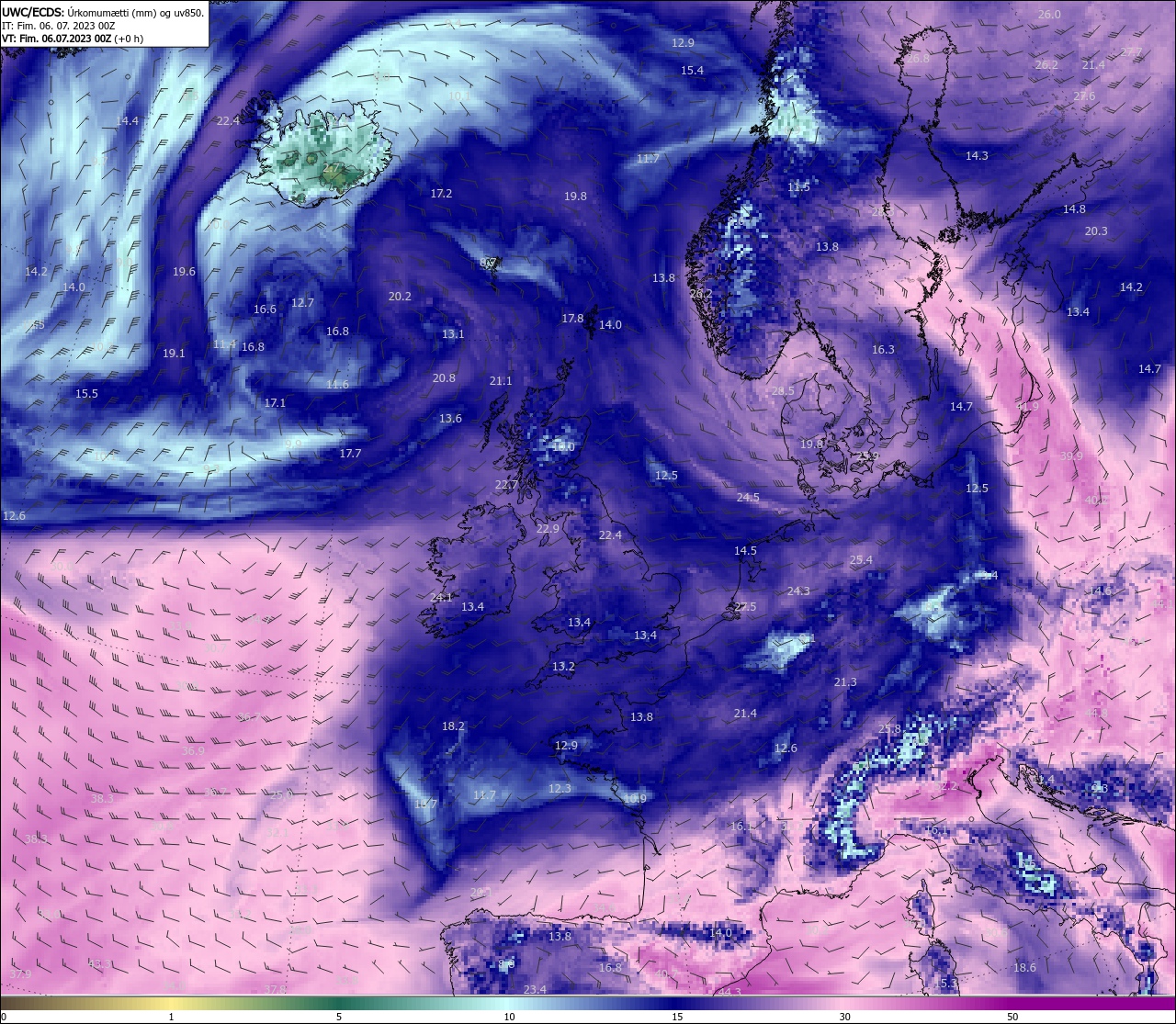This screenshot has height=1024, width=1176.
Task: Click the 15.5 value label
Action: (86, 394)
